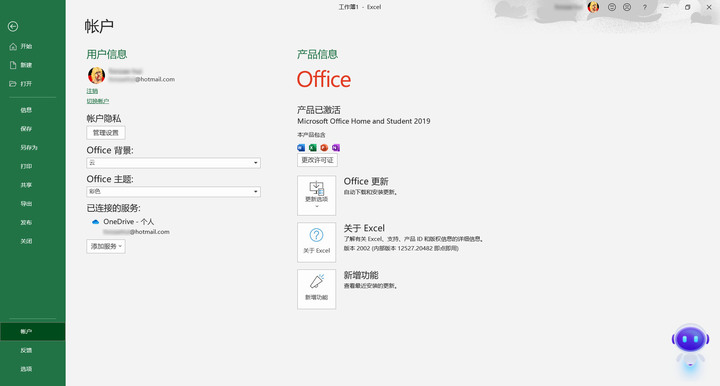Open the 更新选项 (Update Options) dropdown button

pyautogui.click(x=316, y=196)
